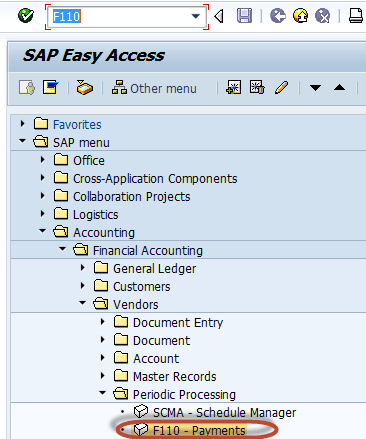
Task: Click the Move Favorites Down arrow
Action: 315,88
